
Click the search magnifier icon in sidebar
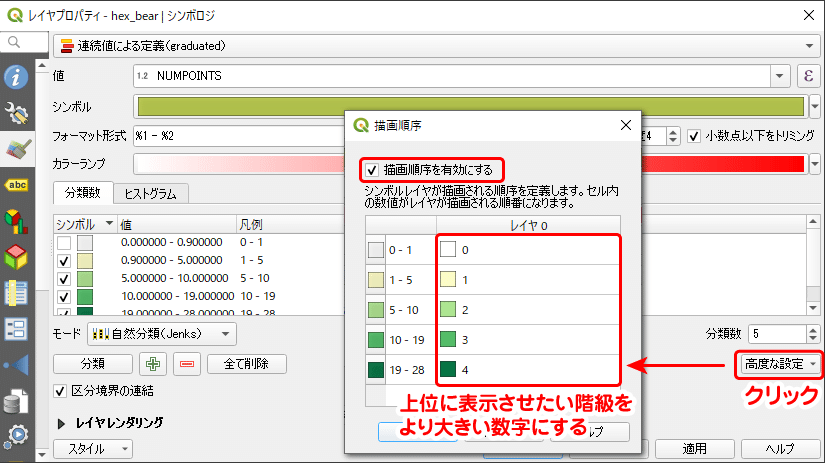click(x=14, y=42)
